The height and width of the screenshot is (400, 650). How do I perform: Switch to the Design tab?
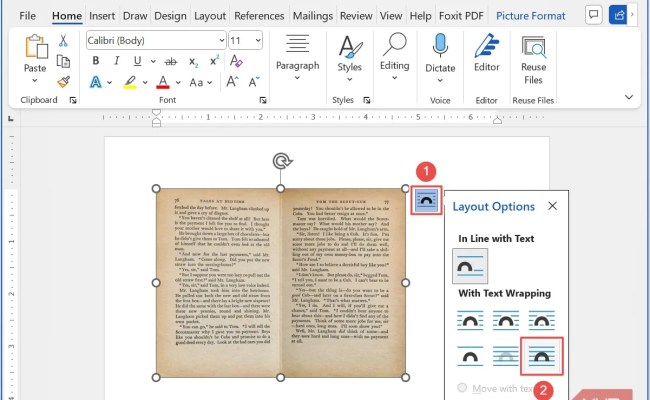click(170, 16)
